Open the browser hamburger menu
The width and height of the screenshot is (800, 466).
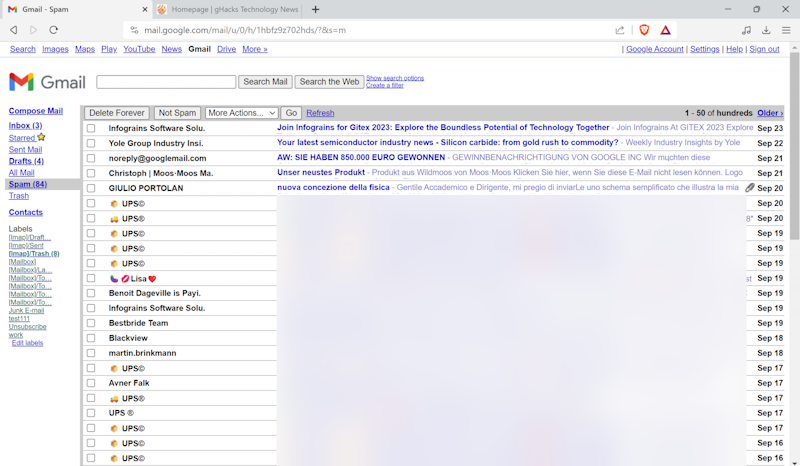pos(786,30)
